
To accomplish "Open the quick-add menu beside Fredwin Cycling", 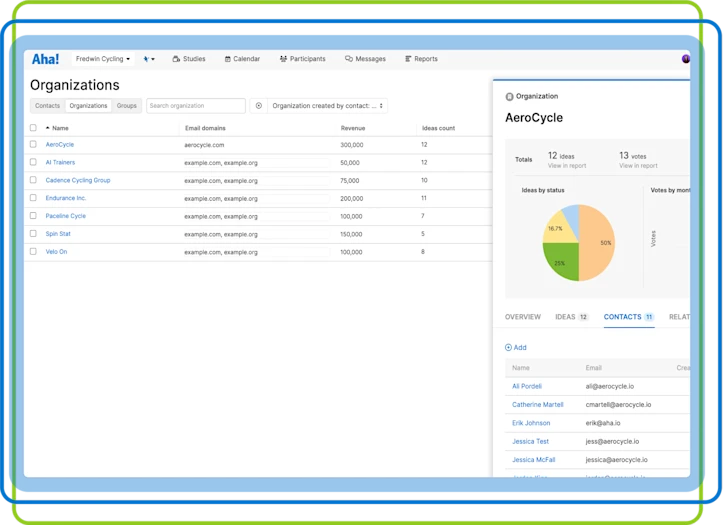I will click(x=148, y=59).
